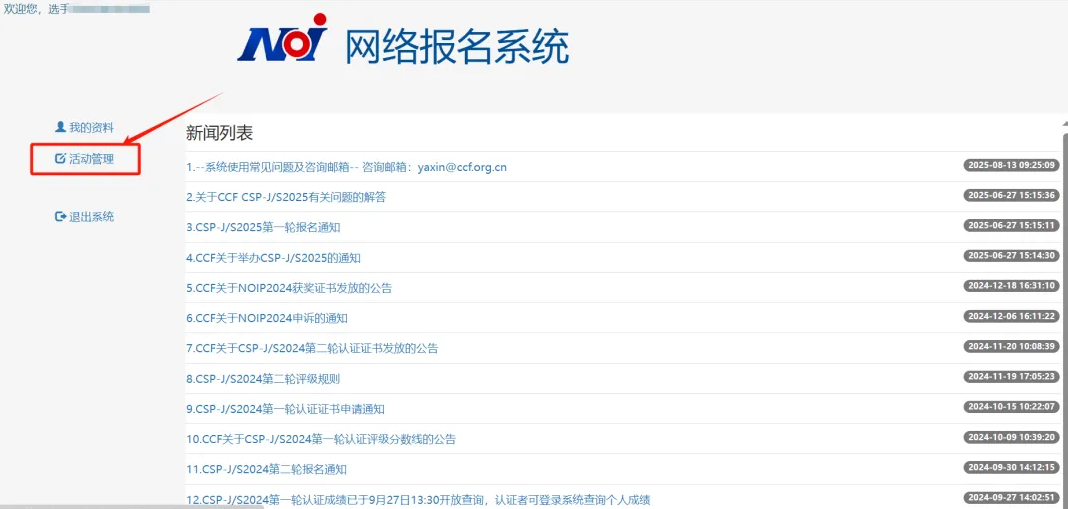Open CSP-J/S2024第一轮认证证书申请通知 link
This screenshot has width=1068, height=509.
[285, 409]
